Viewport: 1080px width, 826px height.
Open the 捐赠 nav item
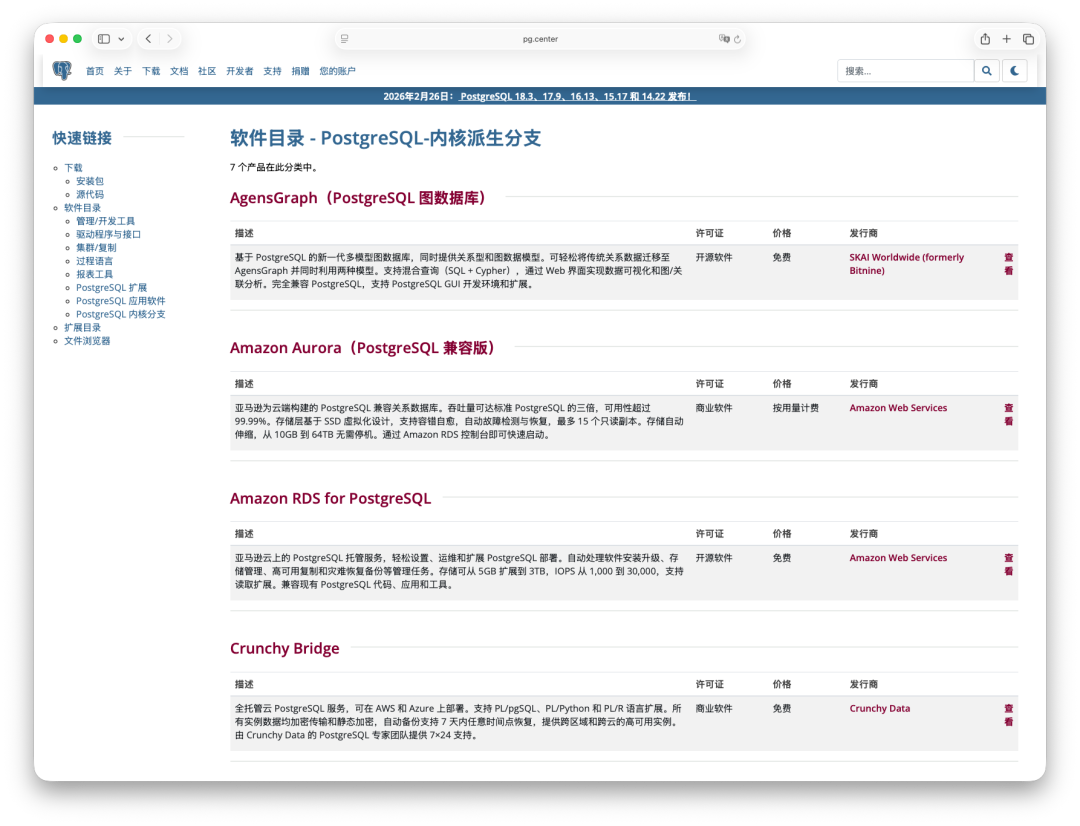[300, 71]
